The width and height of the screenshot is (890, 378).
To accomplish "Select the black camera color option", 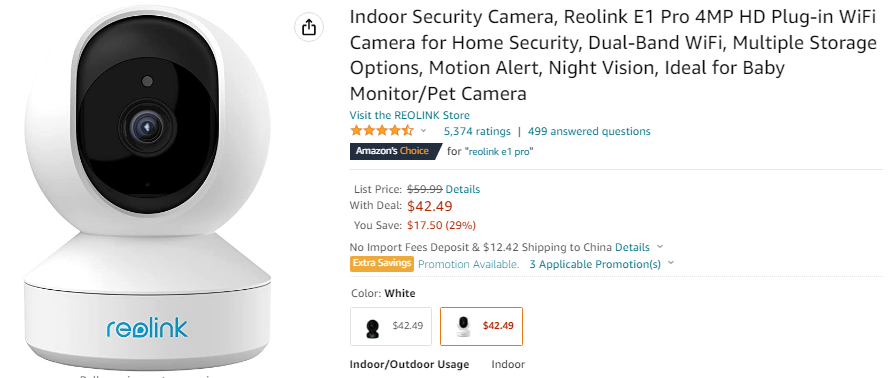I will pyautogui.click(x=391, y=326).
